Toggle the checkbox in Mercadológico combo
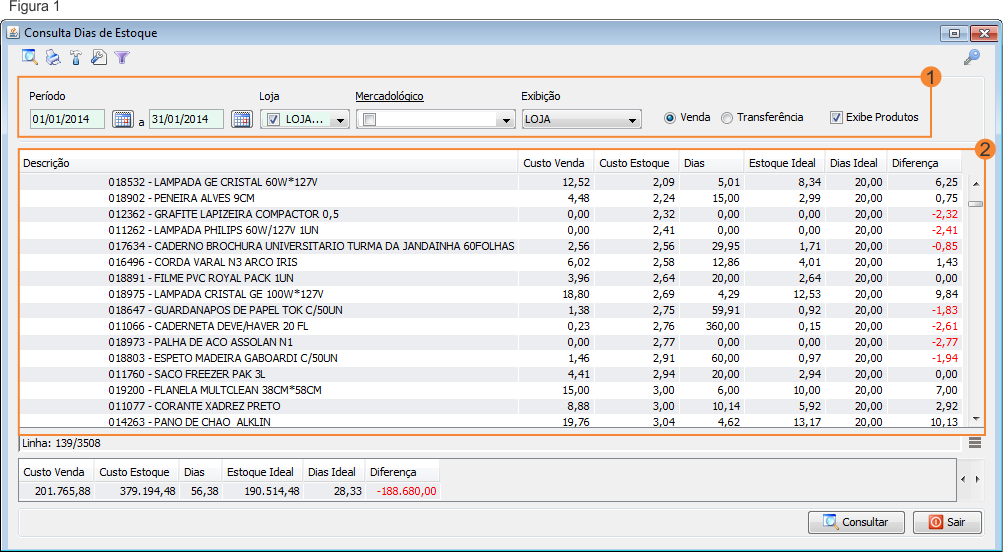The height and width of the screenshot is (552, 1003). click(x=370, y=120)
